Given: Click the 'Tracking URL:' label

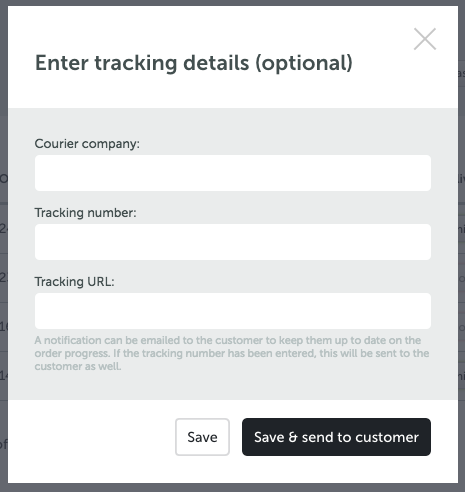Looking at the screenshot, I should coord(74,282).
